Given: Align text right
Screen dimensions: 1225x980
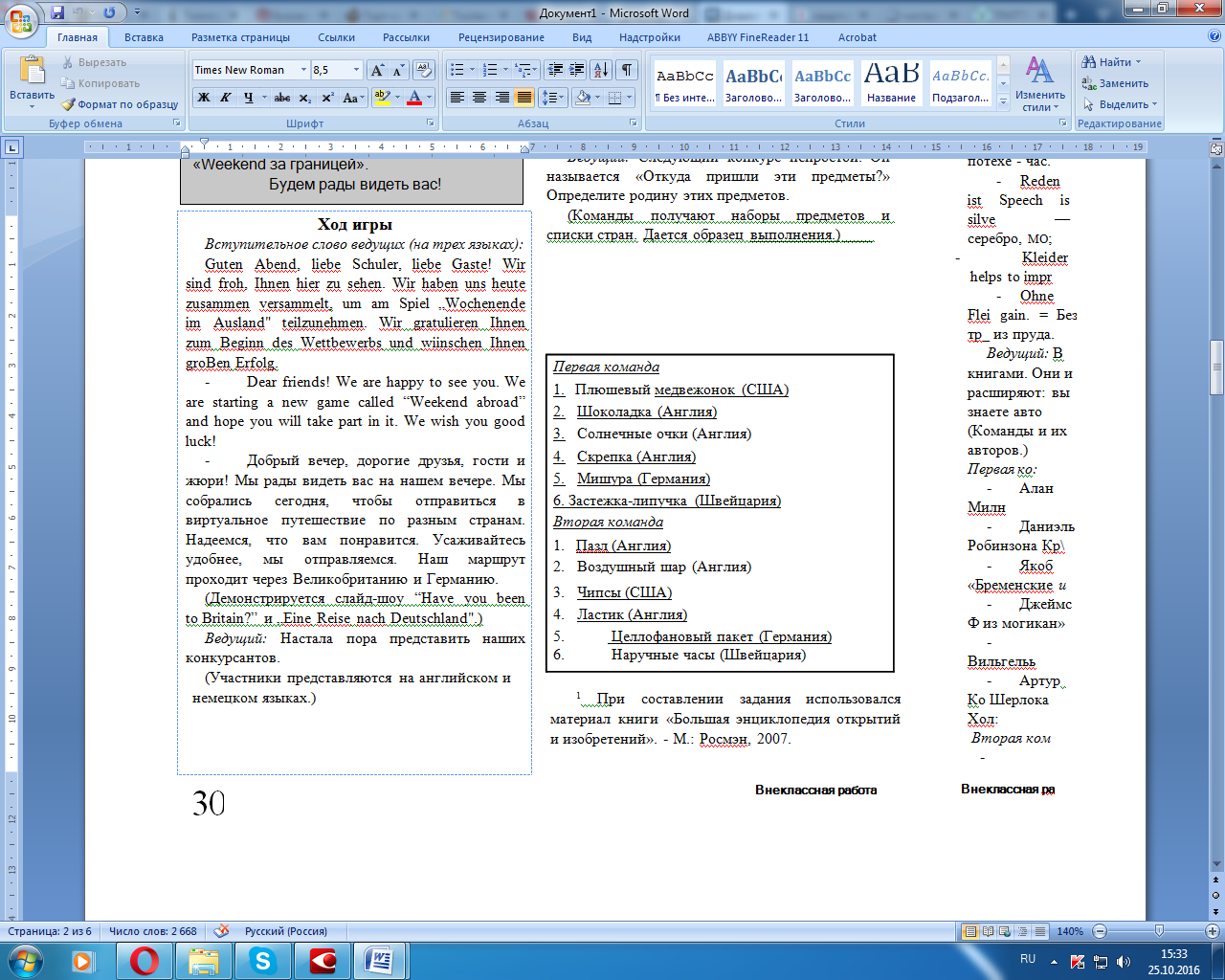Looking at the screenshot, I should pyautogui.click(x=501, y=98).
